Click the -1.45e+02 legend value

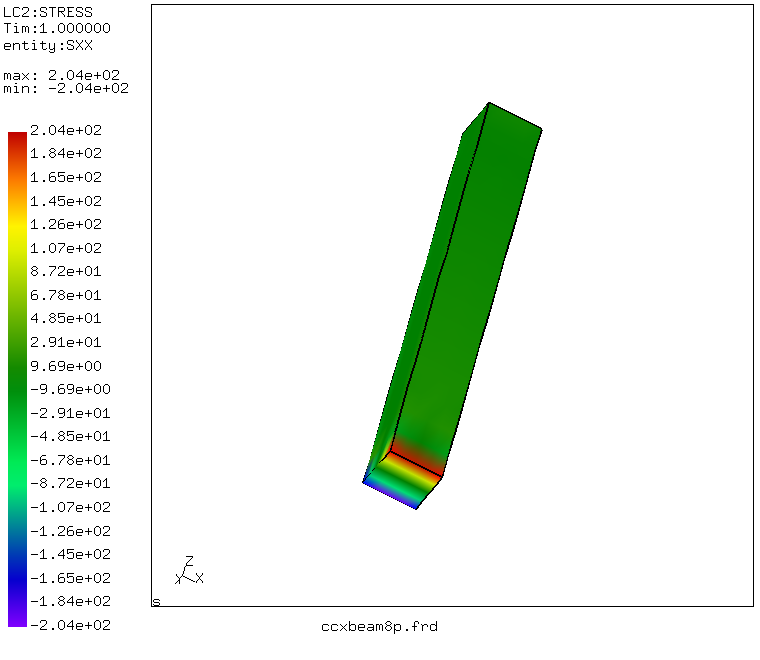(x=70, y=554)
